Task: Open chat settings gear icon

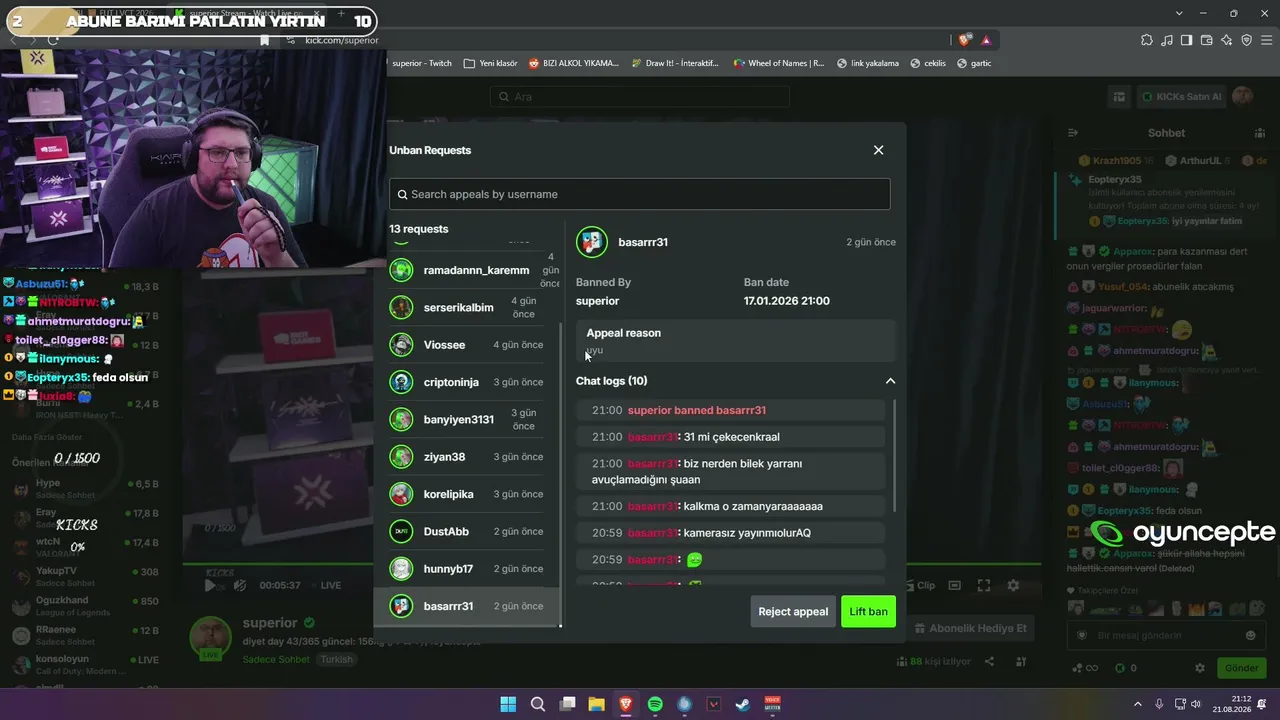Action: 1200,668
